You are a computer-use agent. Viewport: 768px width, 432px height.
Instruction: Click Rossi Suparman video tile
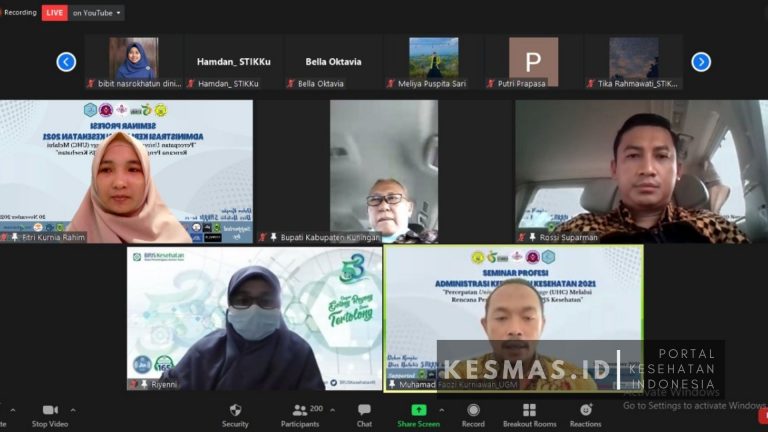click(642, 171)
